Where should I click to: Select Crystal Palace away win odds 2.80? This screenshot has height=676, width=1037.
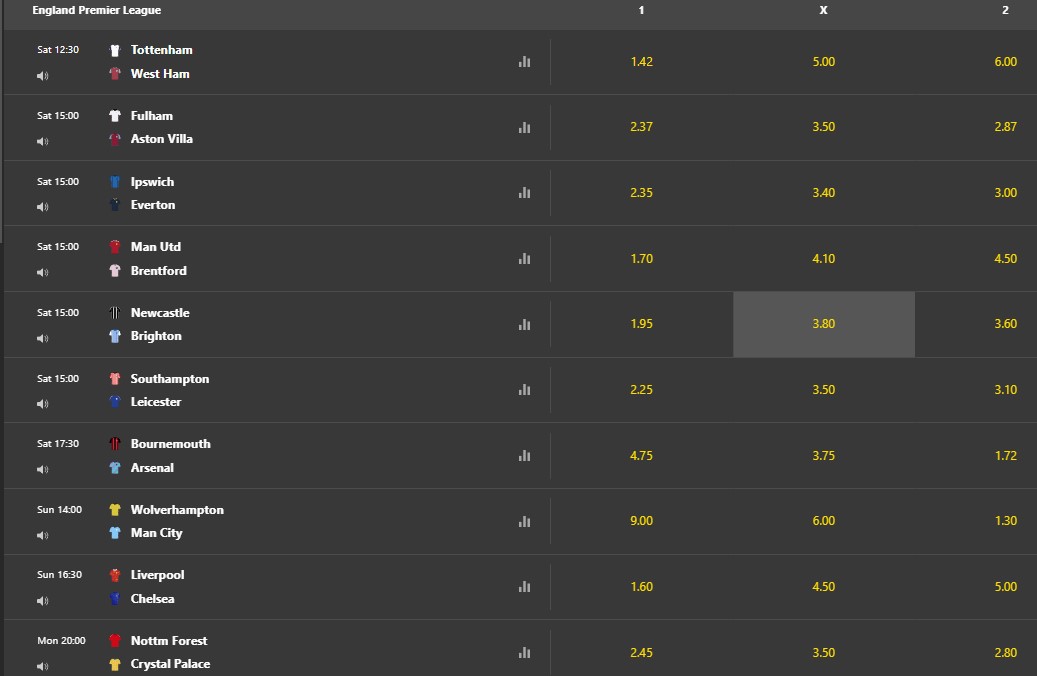click(1005, 653)
